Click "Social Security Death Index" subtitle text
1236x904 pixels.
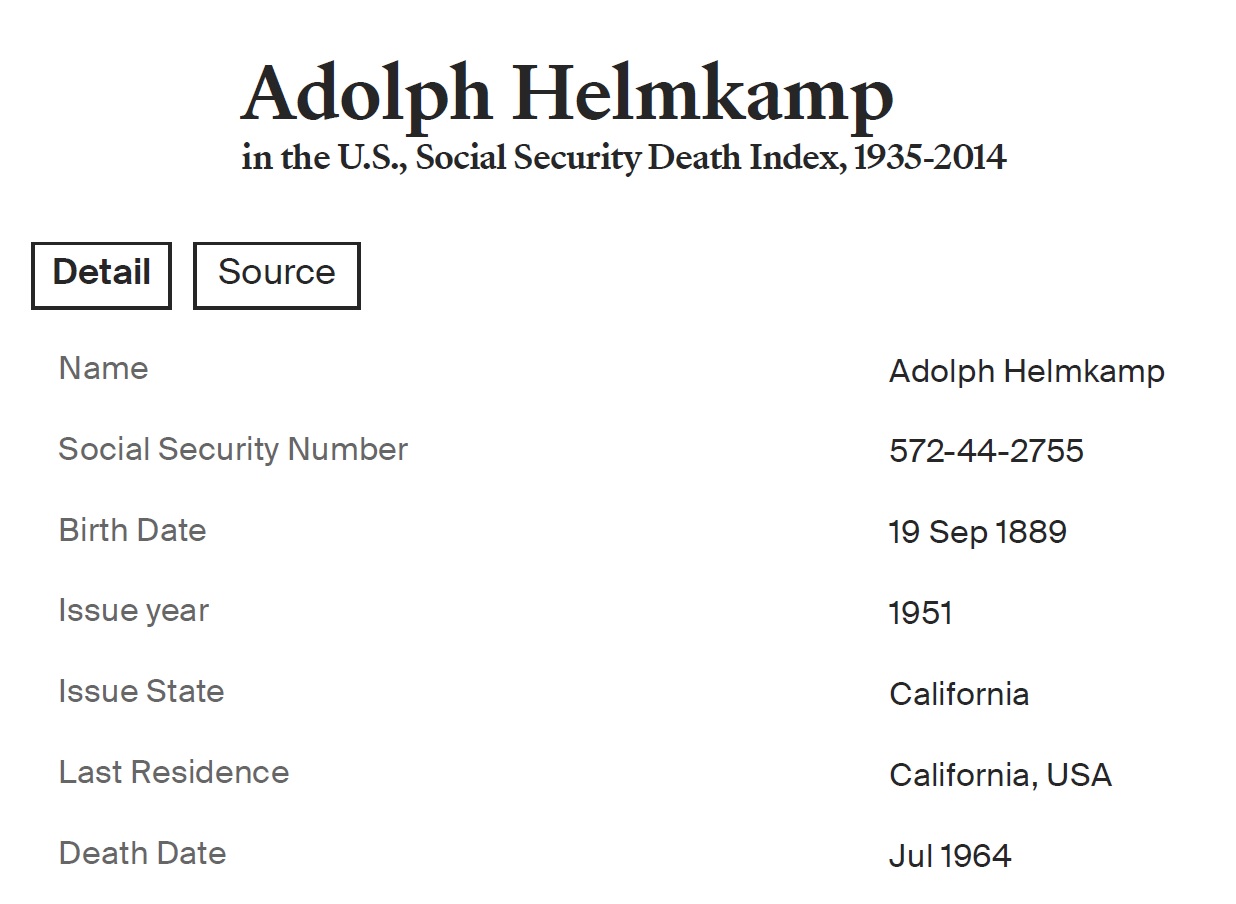click(627, 158)
